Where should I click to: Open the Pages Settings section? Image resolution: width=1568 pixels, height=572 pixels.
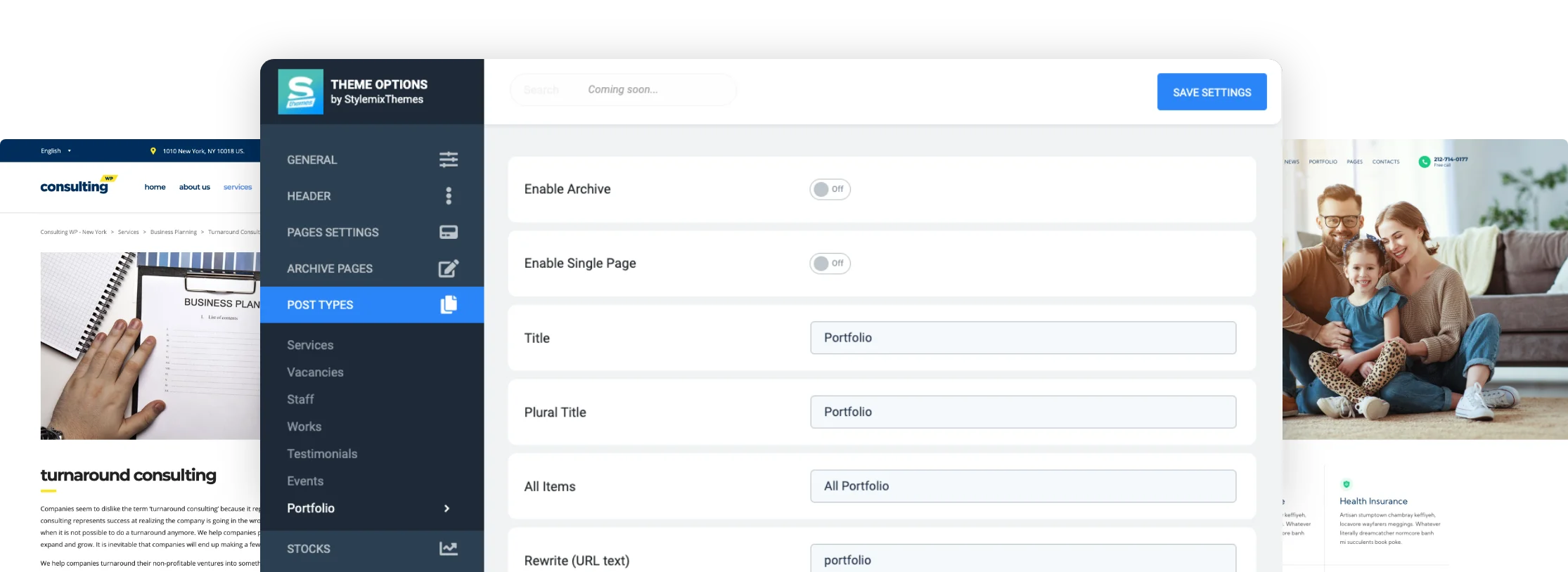pyautogui.click(x=372, y=233)
